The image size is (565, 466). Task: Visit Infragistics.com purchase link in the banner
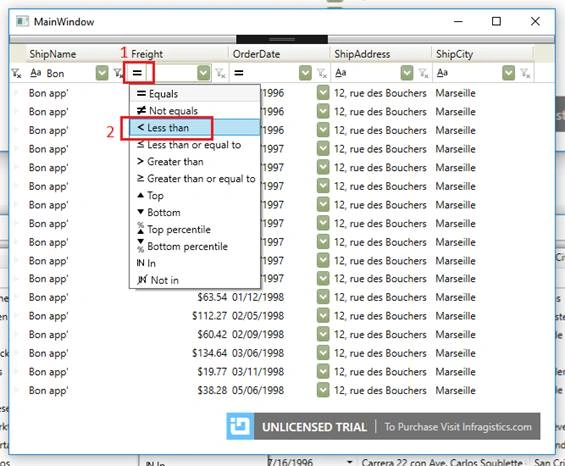(x=458, y=427)
